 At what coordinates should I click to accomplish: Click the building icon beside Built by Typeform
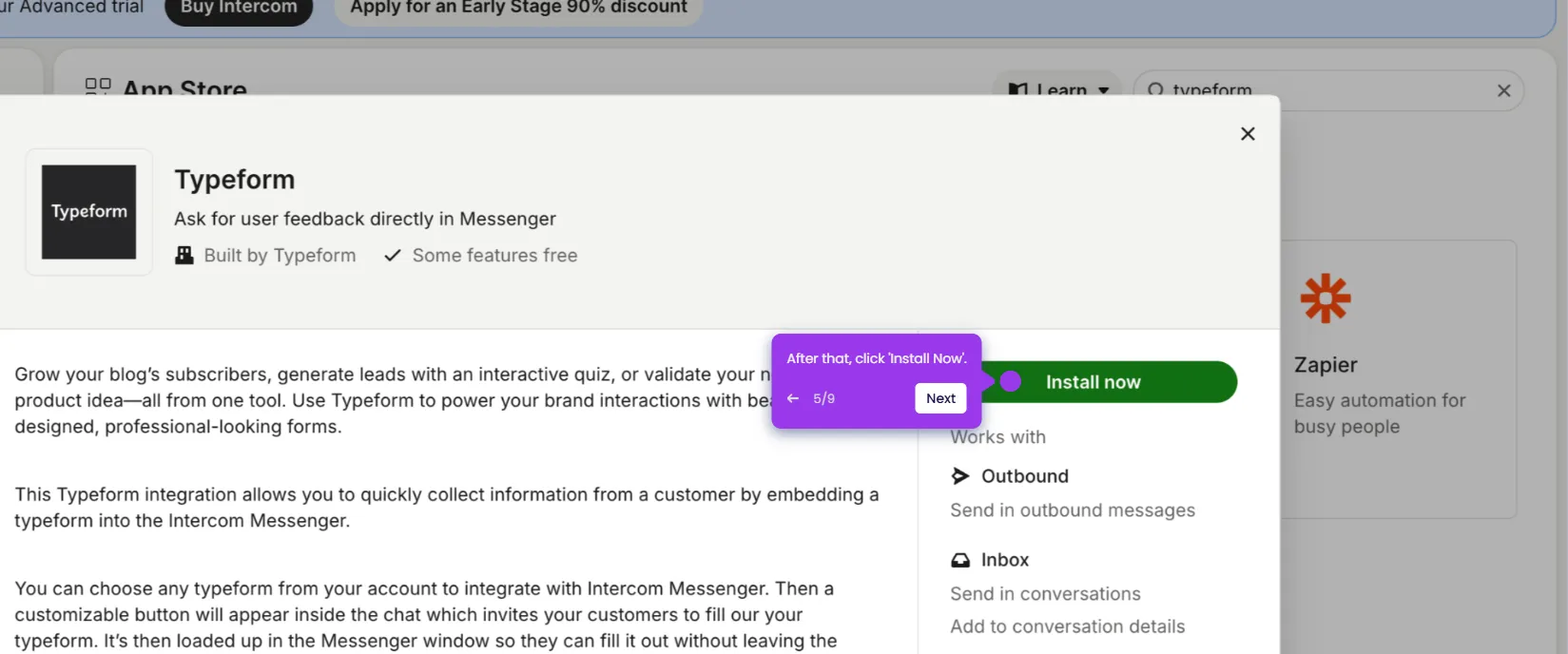[184, 256]
